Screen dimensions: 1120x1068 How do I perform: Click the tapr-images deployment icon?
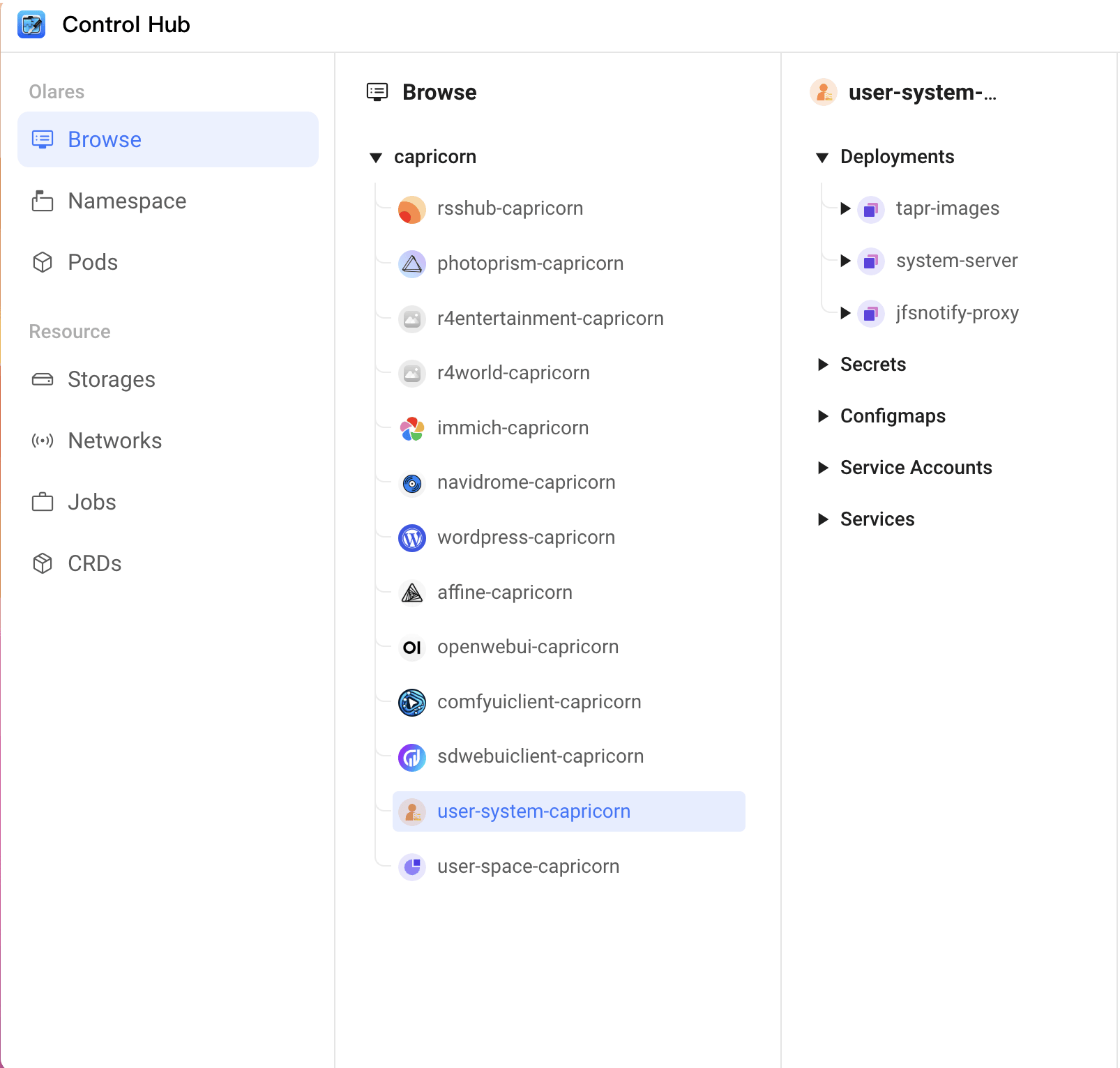coord(870,208)
